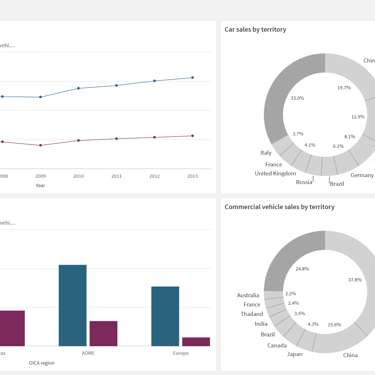375x375 pixels.
Task: Click the 2013 year axis label
Action: [x=192, y=176]
